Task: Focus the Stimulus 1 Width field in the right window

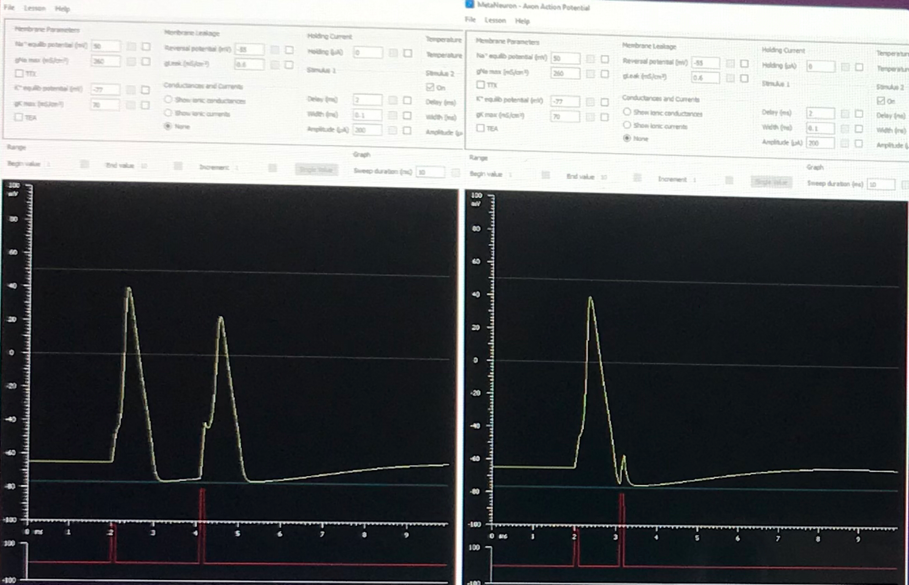Action: 820,128
